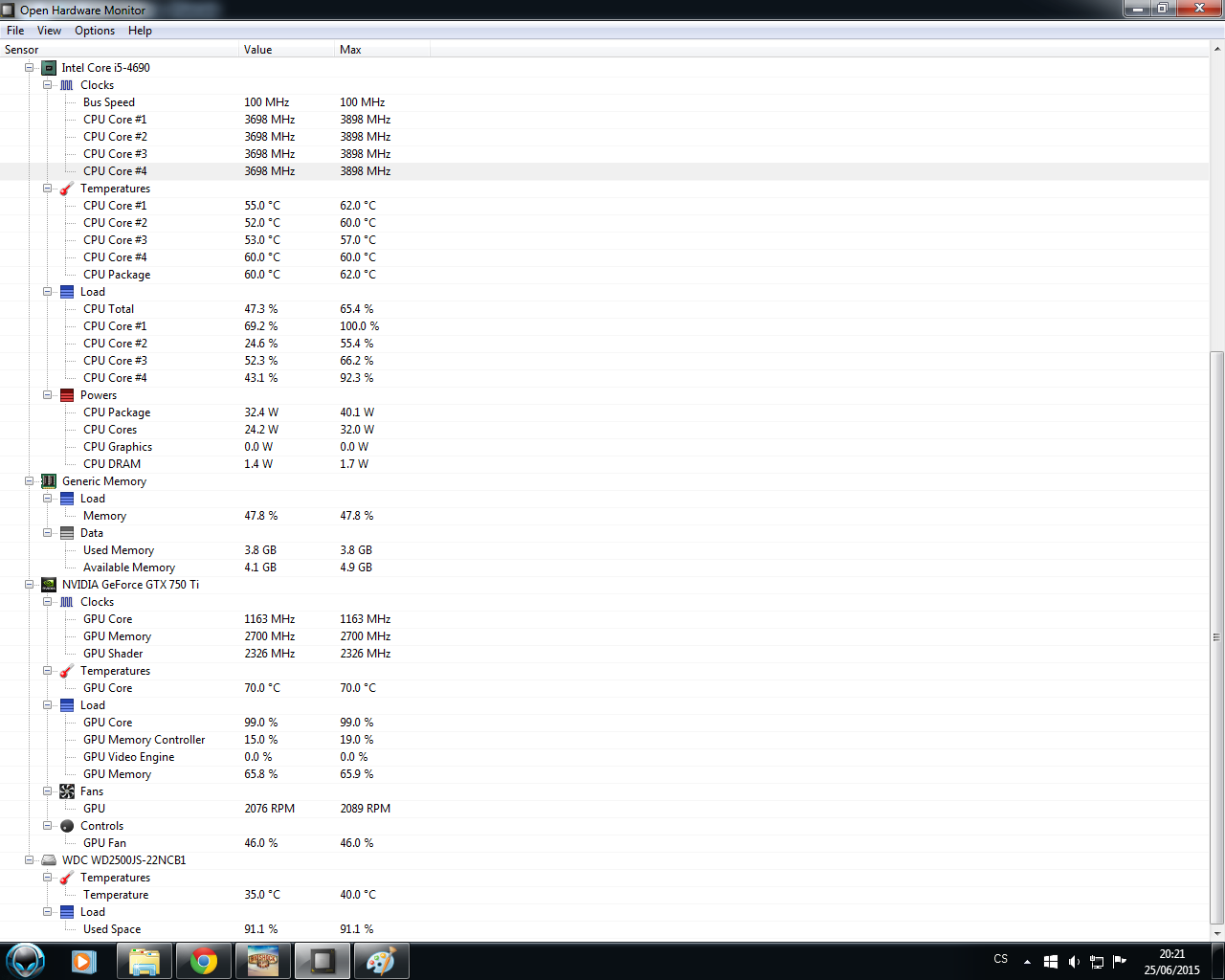Click the Open Hardware Monitor taskbar button
The width and height of the screenshot is (1225, 980).
(x=323, y=961)
